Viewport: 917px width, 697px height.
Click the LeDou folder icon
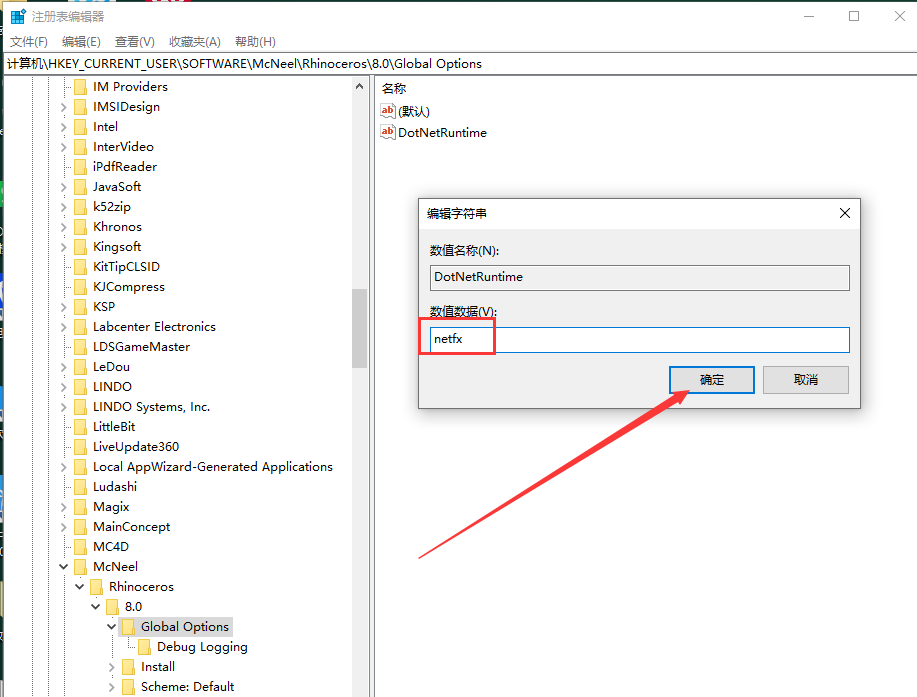coord(81,367)
